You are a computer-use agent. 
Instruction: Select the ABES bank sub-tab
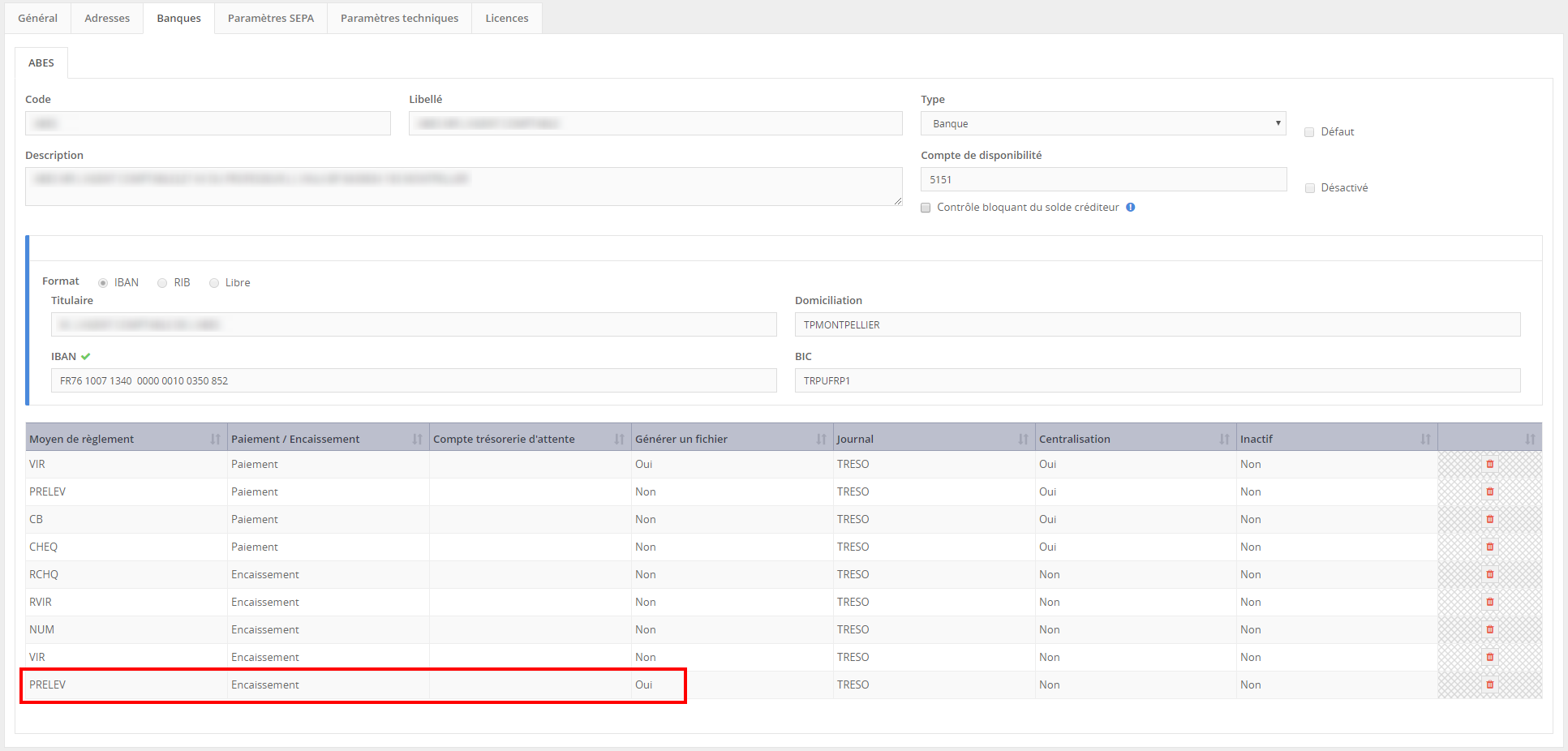(x=41, y=63)
